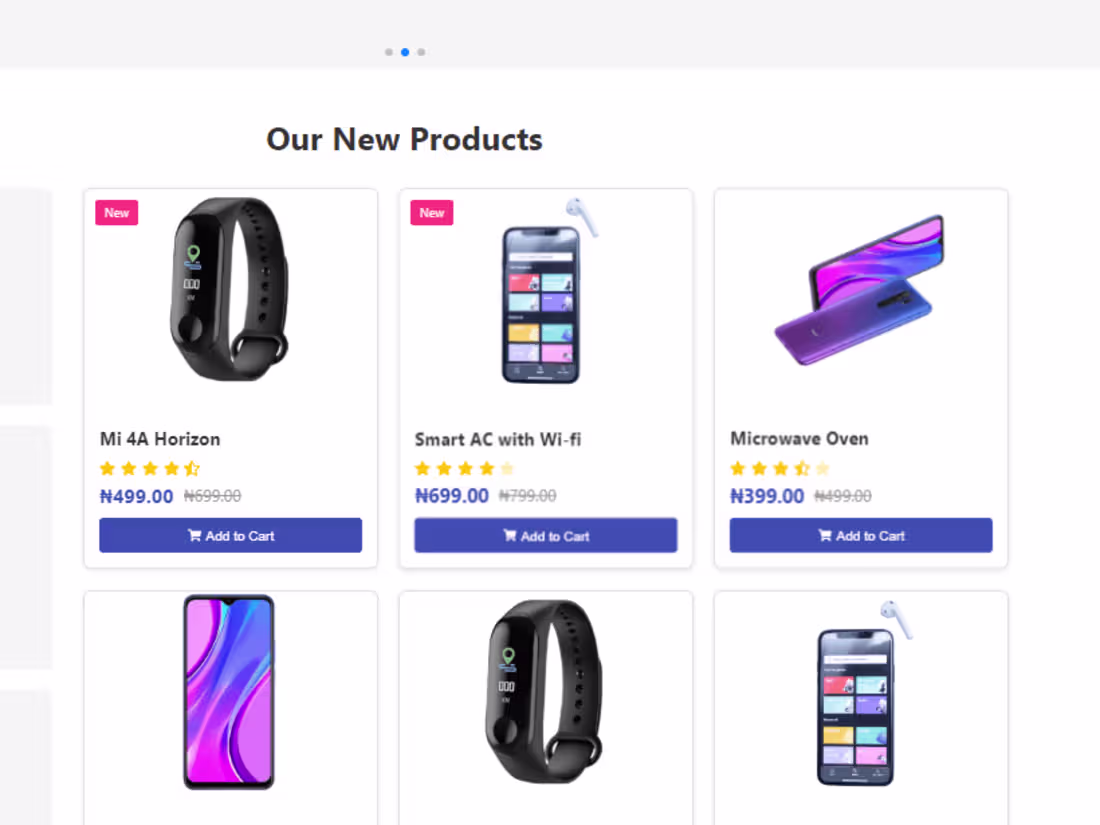Click the New badge on Mi 4A Horizon
The height and width of the screenshot is (825, 1100).
[x=116, y=212]
